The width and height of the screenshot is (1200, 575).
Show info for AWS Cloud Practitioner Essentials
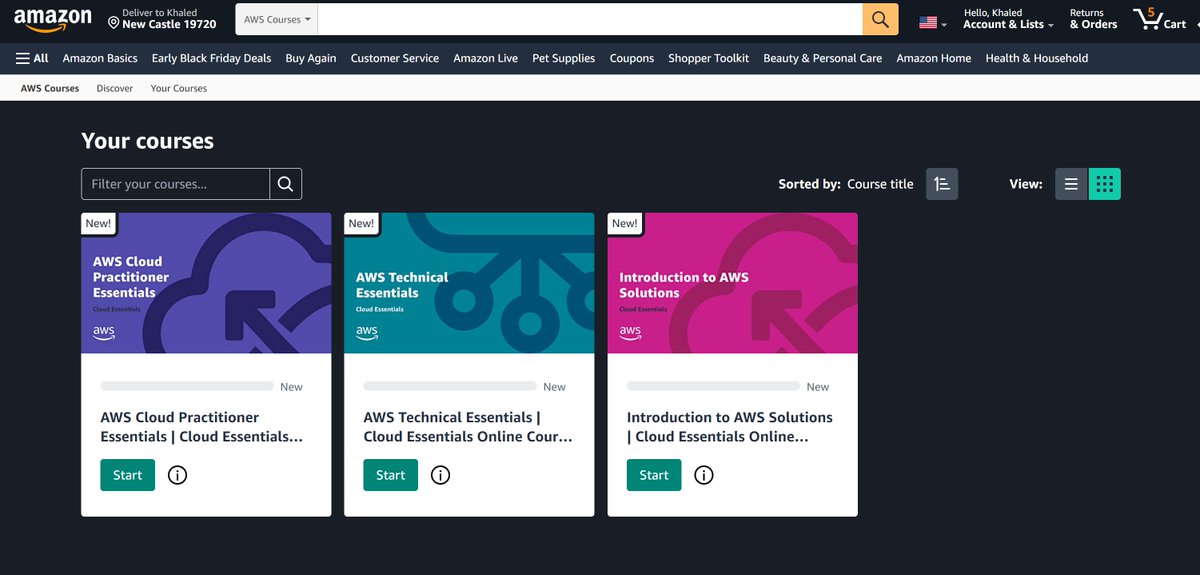[177, 475]
